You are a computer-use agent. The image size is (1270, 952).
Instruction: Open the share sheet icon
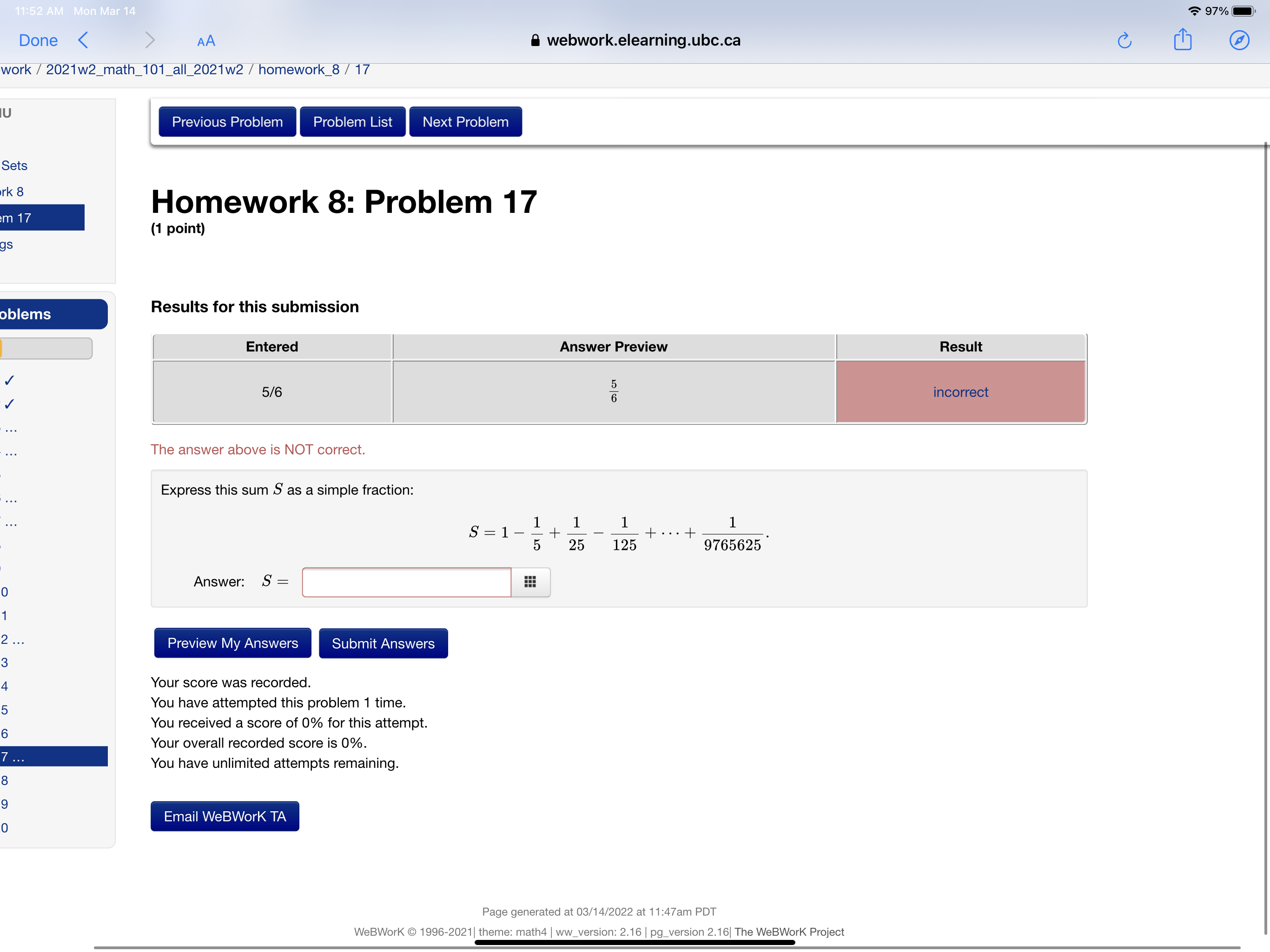tap(1182, 40)
